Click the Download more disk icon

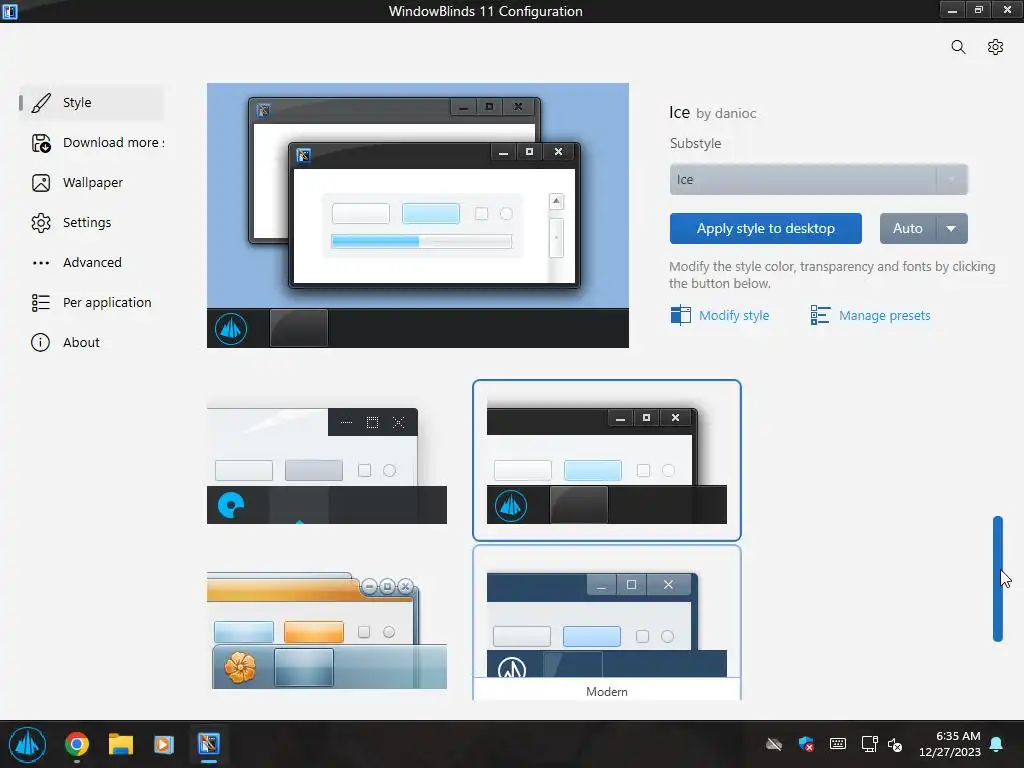[41, 142]
